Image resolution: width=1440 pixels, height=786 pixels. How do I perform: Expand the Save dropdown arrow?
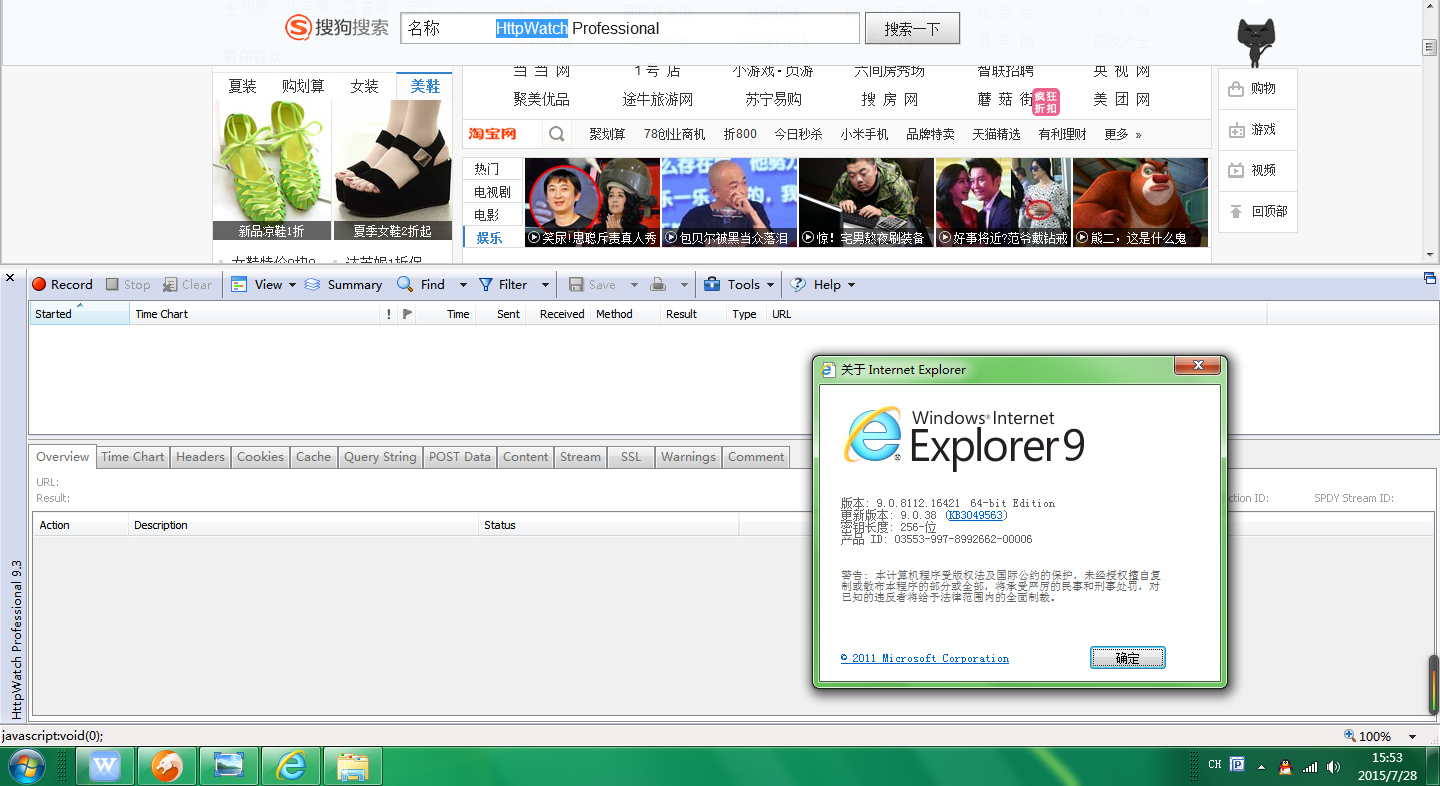[x=634, y=284]
